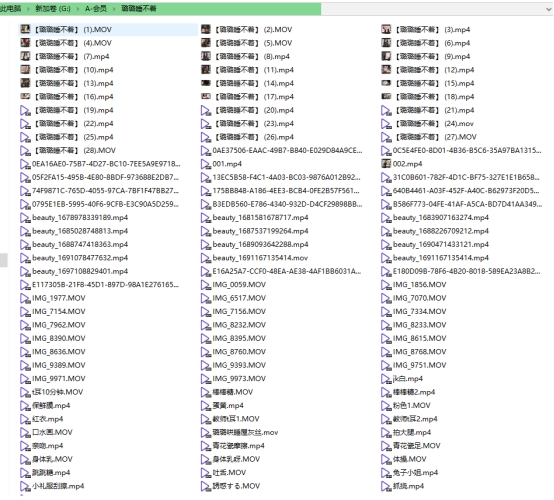Viewport: 554px width, 500px height.
Task: Select the file icon of IMG_9971.MOV
Action: (x=25, y=379)
